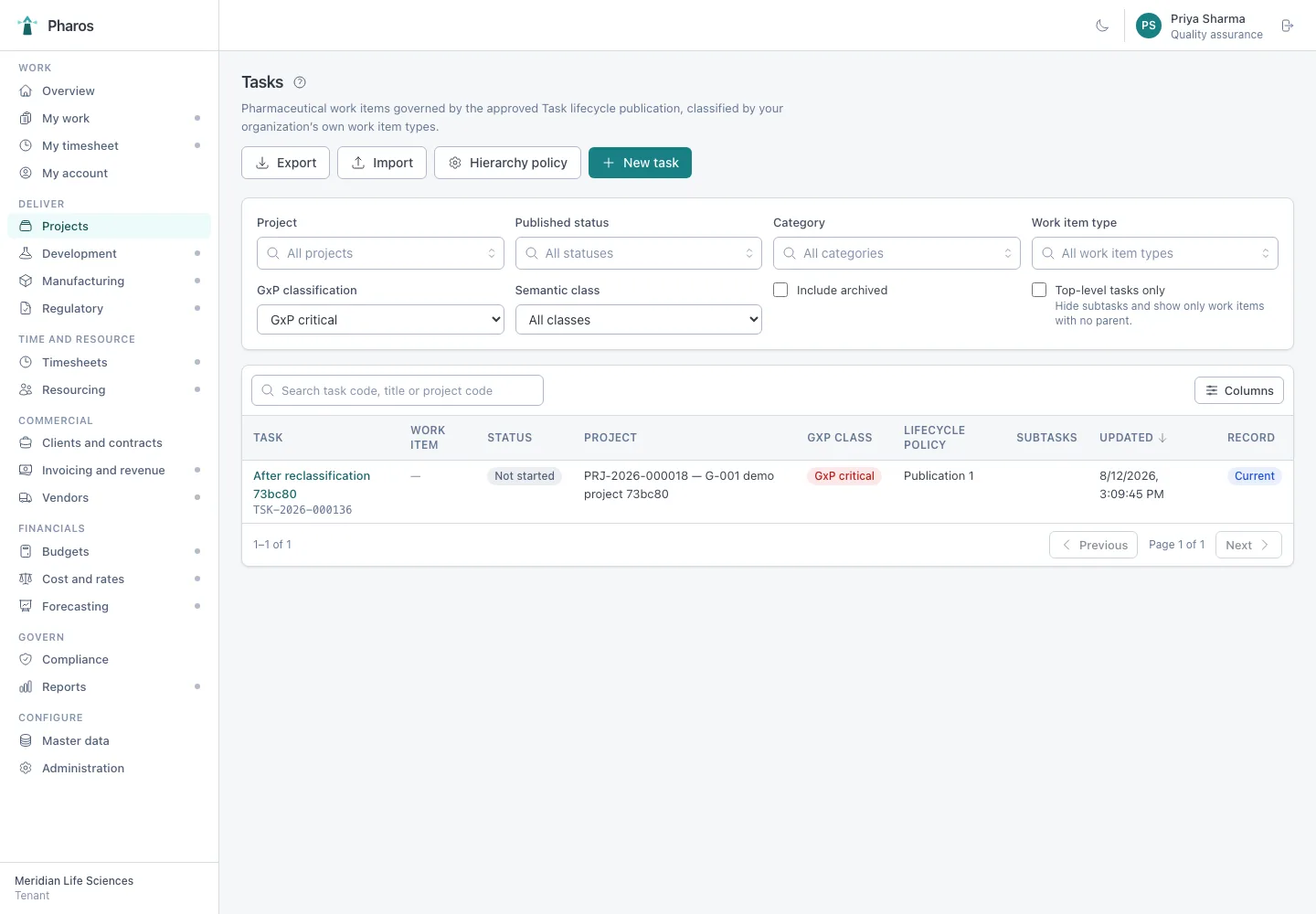1316x914 pixels.
Task: Toggle dark mode moon icon
Action: pyautogui.click(x=1102, y=26)
